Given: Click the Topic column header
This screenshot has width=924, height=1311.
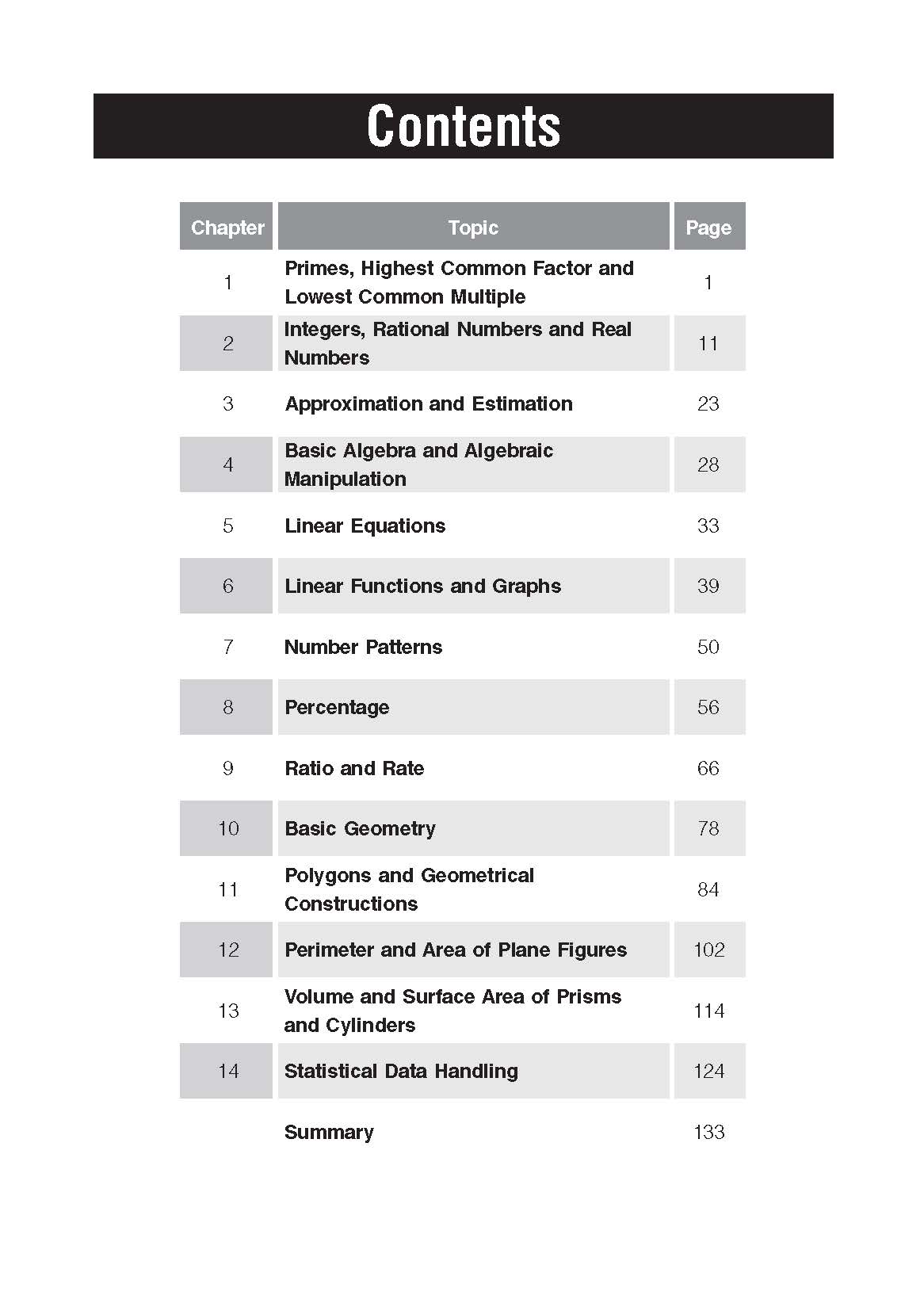Looking at the screenshot, I should tap(473, 227).
